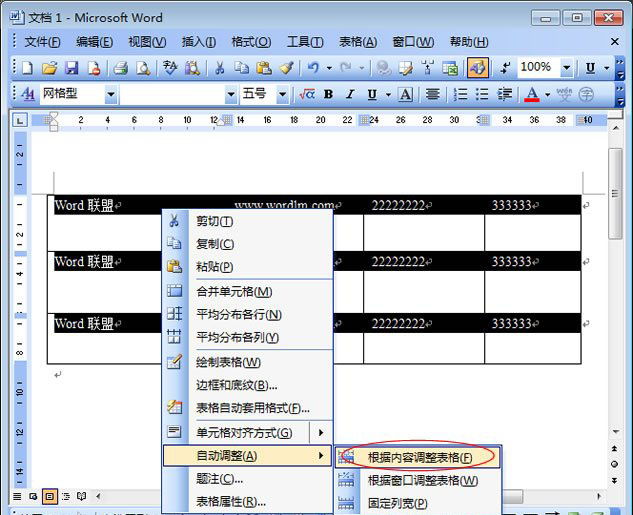Switch to Normal view button at bottom left
This screenshot has width=633, height=515.
click(17, 496)
